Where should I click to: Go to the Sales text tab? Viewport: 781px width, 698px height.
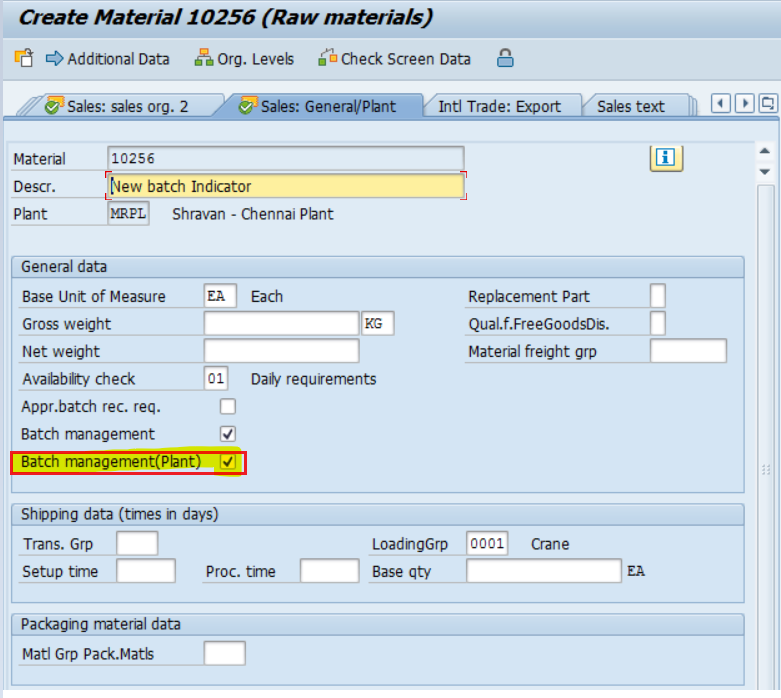[631, 107]
